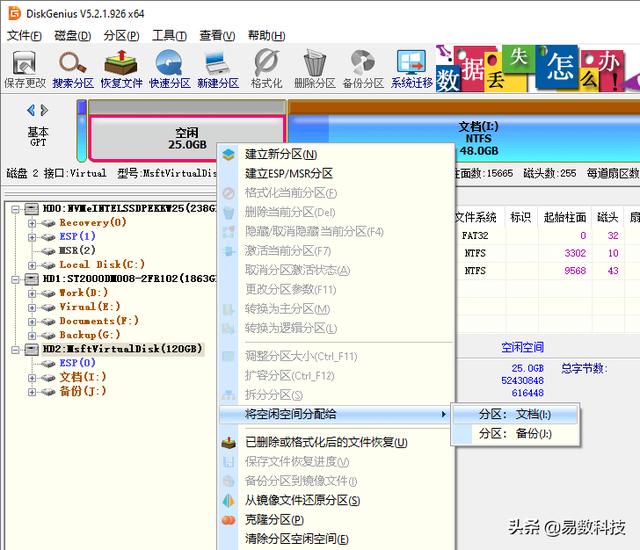Image resolution: width=640 pixels, height=550 pixels.
Task: Open the 分区(P) menu
Action: tap(121, 36)
